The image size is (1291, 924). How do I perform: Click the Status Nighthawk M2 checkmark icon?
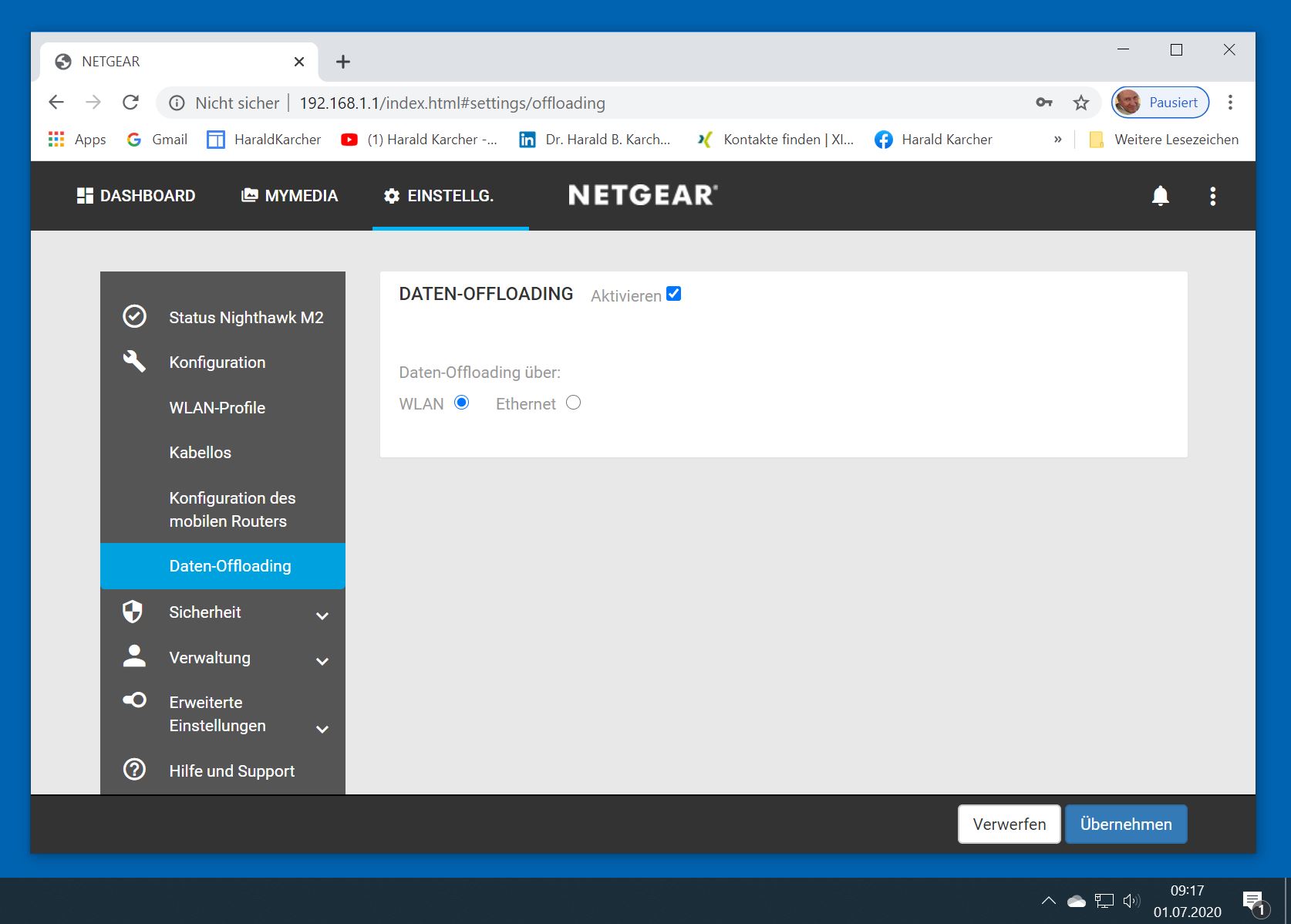pos(134,317)
